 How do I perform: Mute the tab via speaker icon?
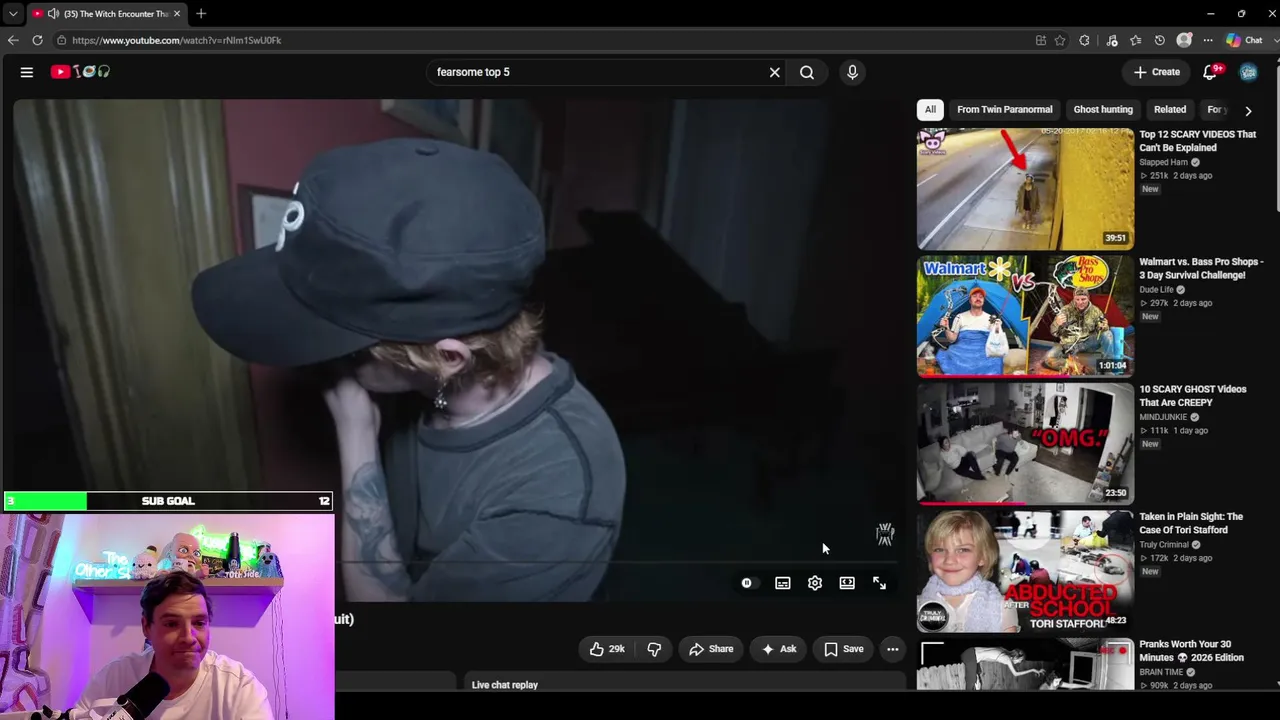53,14
